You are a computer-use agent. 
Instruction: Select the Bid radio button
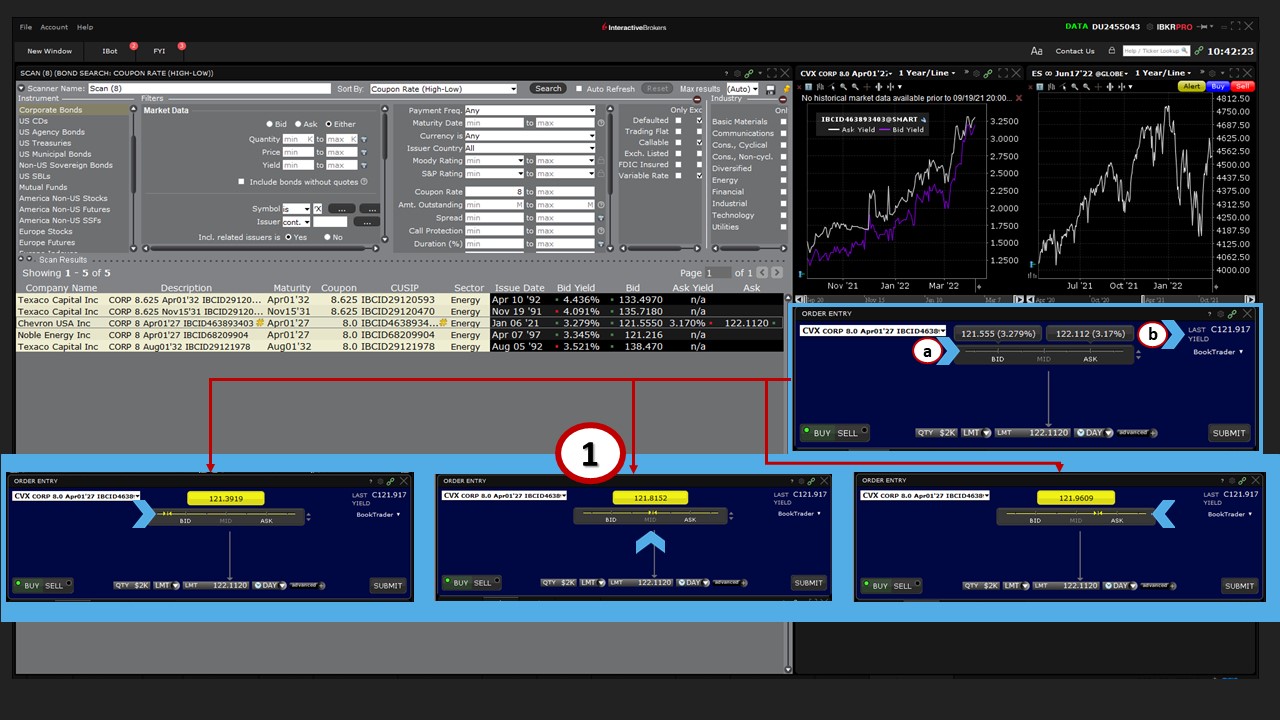pos(270,124)
